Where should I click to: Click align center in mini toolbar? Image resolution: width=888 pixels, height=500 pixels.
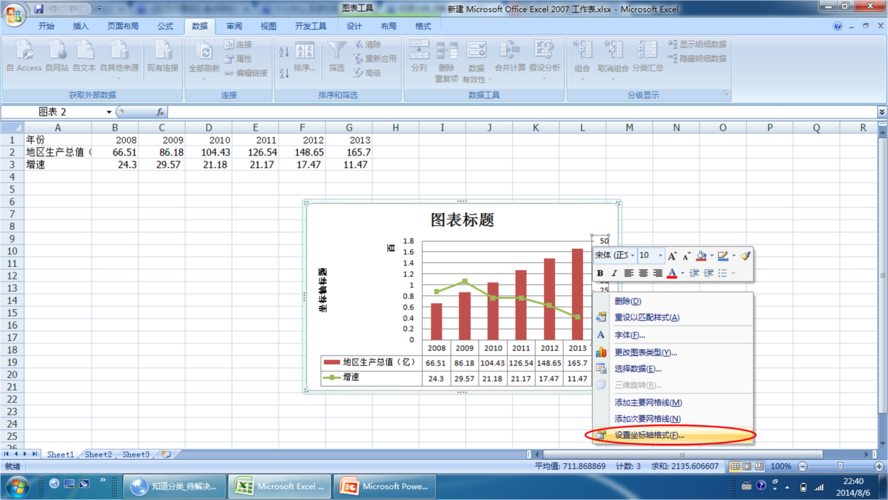point(643,273)
